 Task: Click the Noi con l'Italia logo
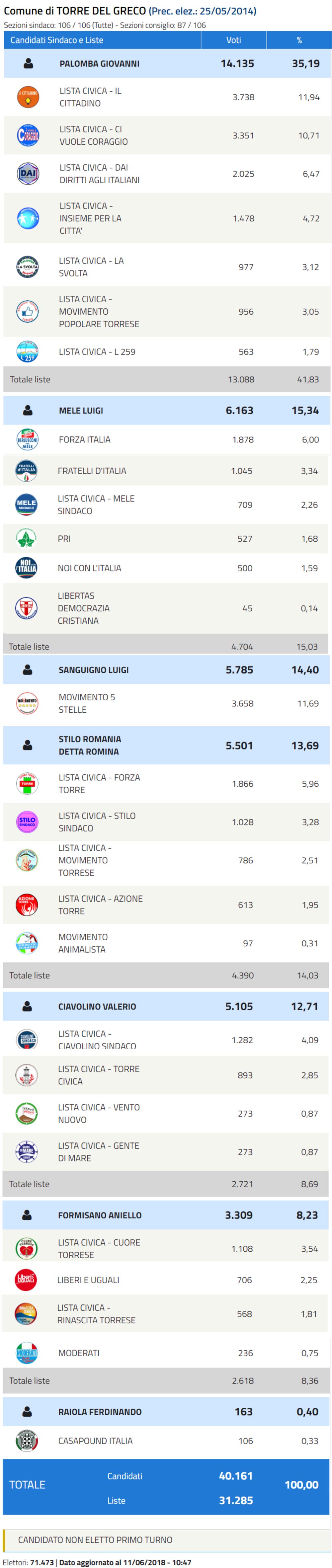26,567
